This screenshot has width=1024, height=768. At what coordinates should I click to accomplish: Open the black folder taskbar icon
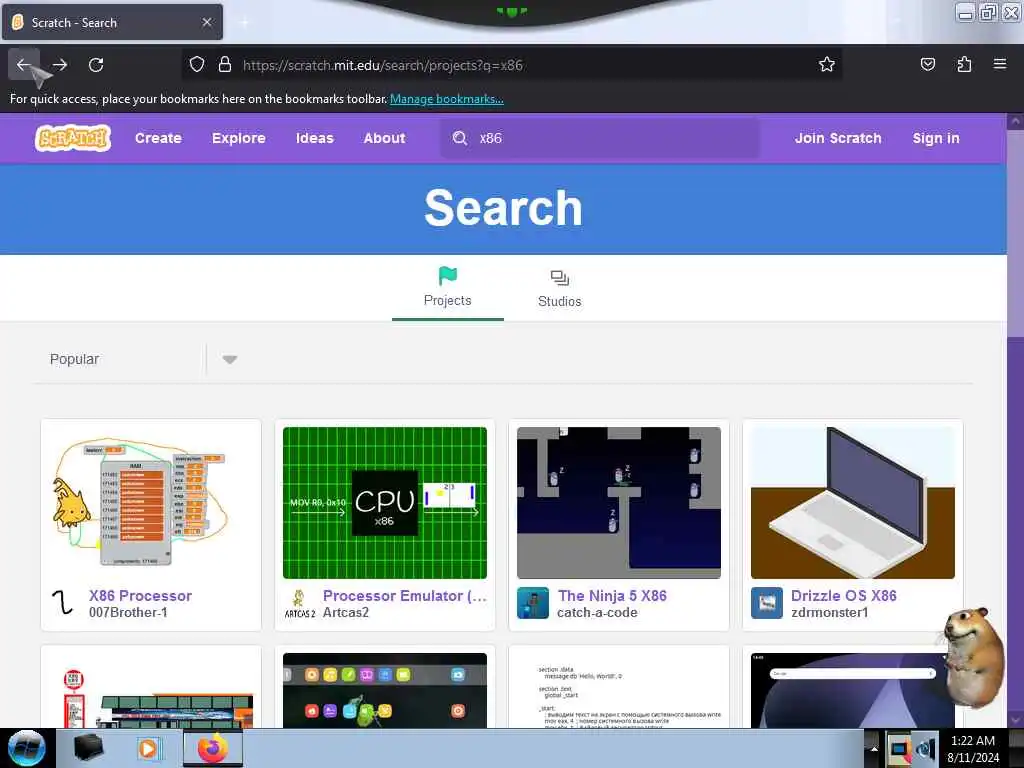(88, 748)
